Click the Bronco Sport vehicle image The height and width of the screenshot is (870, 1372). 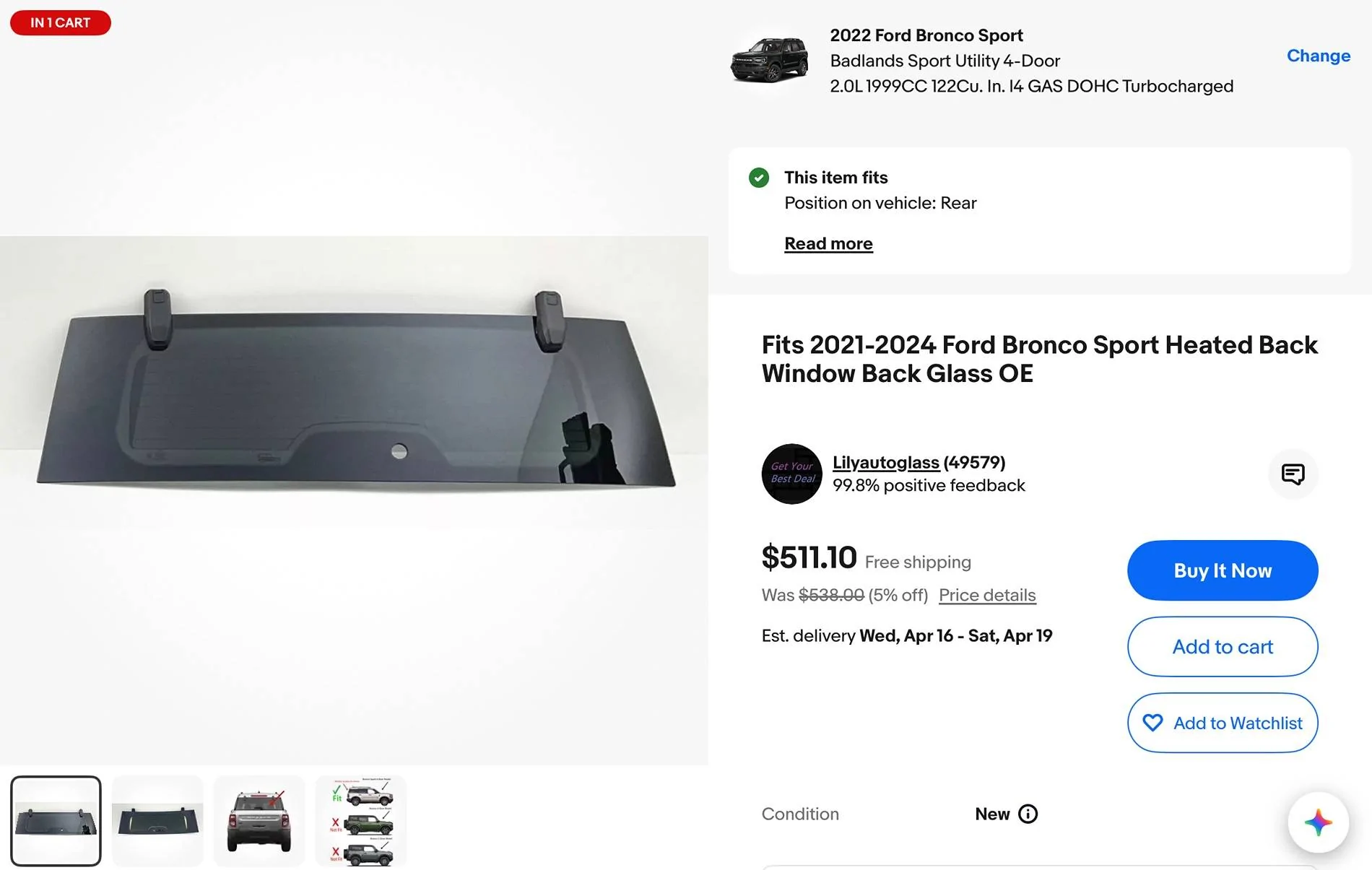pos(769,60)
